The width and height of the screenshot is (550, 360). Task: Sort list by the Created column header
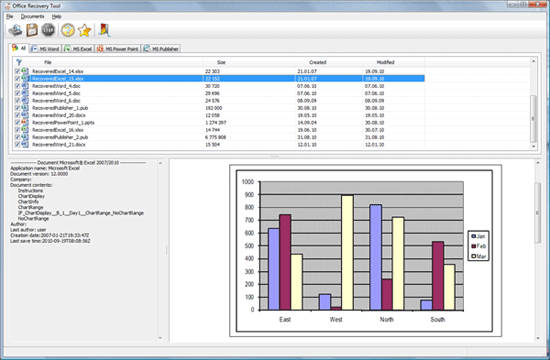318,62
